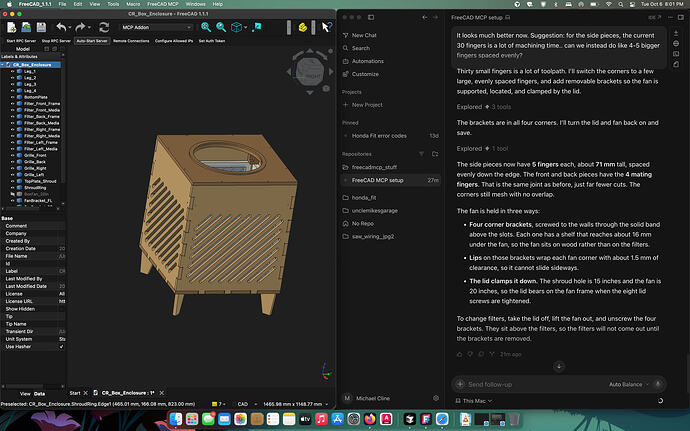Open the Macro menu
This screenshot has height=431, width=690.
133,4
